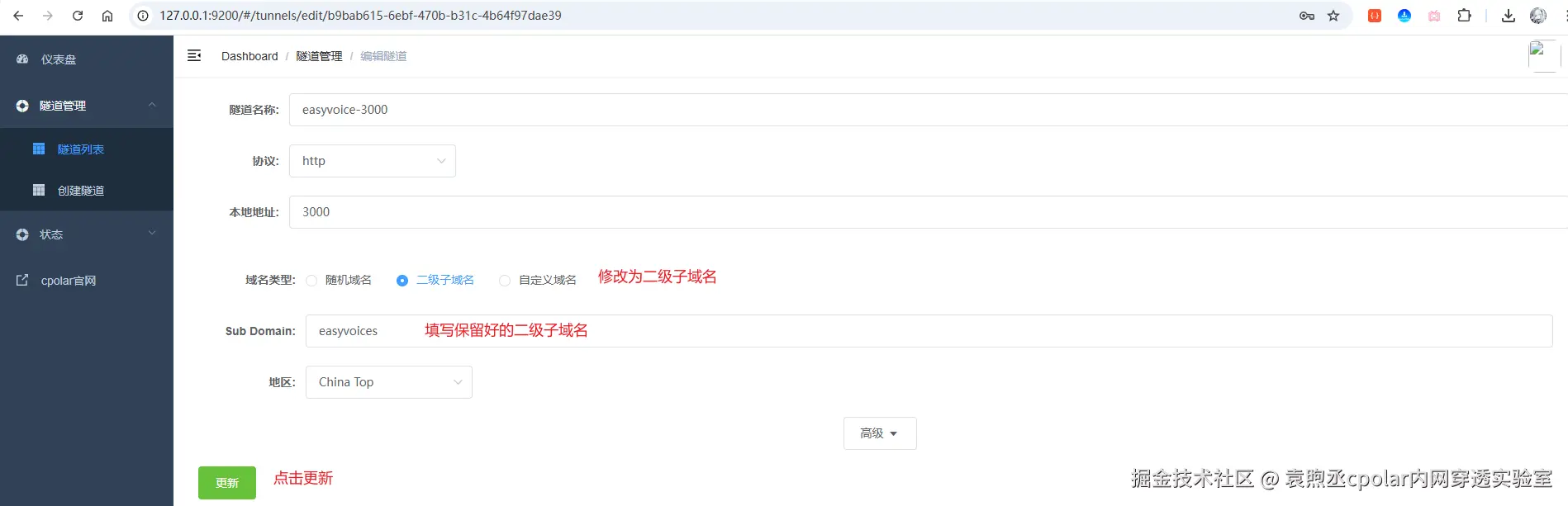Screen dimensions: 1568x506
Task: Select the 随机域名 radio option
Action: pos(311,281)
